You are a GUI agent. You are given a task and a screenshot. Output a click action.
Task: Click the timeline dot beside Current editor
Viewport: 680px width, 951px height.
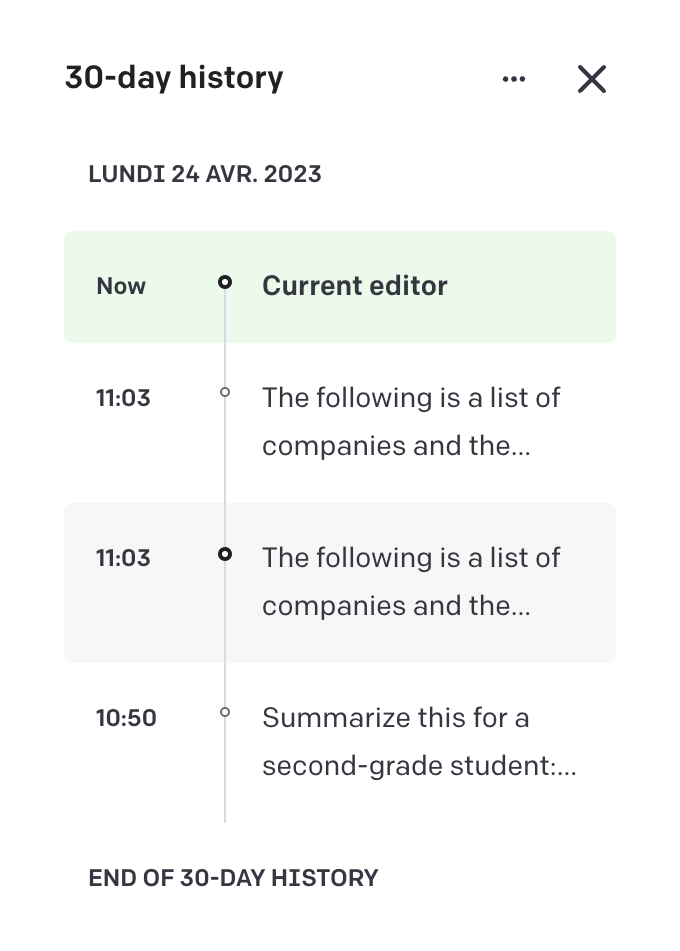coord(225,282)
